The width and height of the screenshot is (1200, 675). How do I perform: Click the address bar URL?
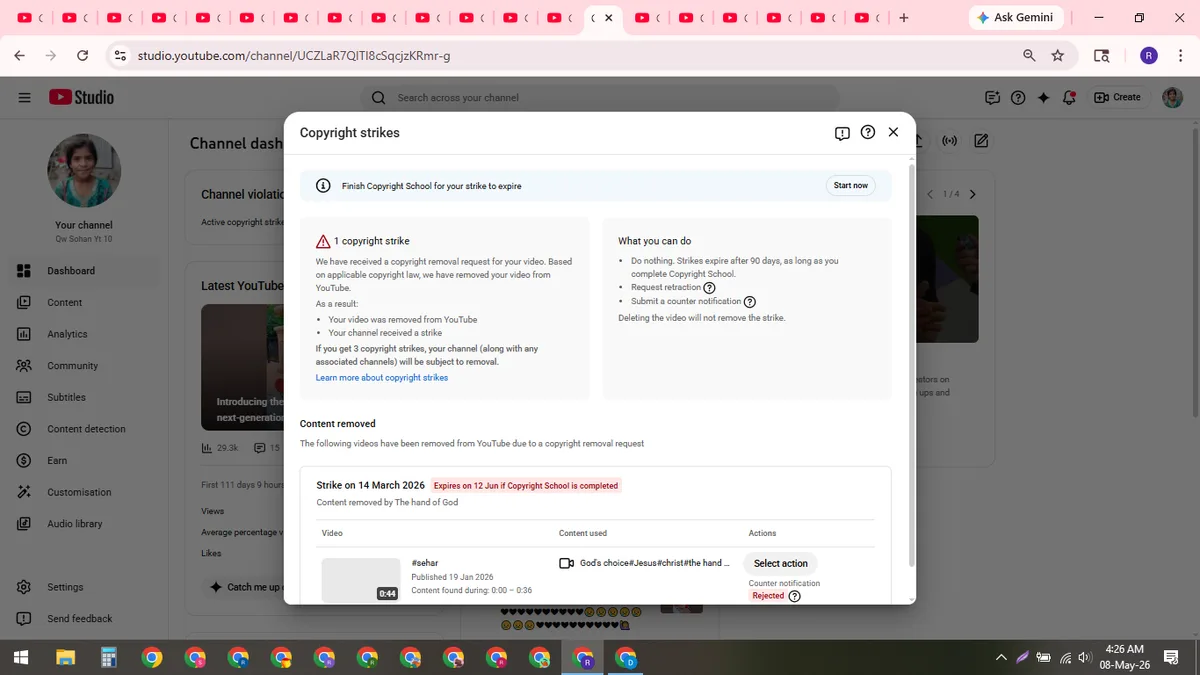pos(294,56)
